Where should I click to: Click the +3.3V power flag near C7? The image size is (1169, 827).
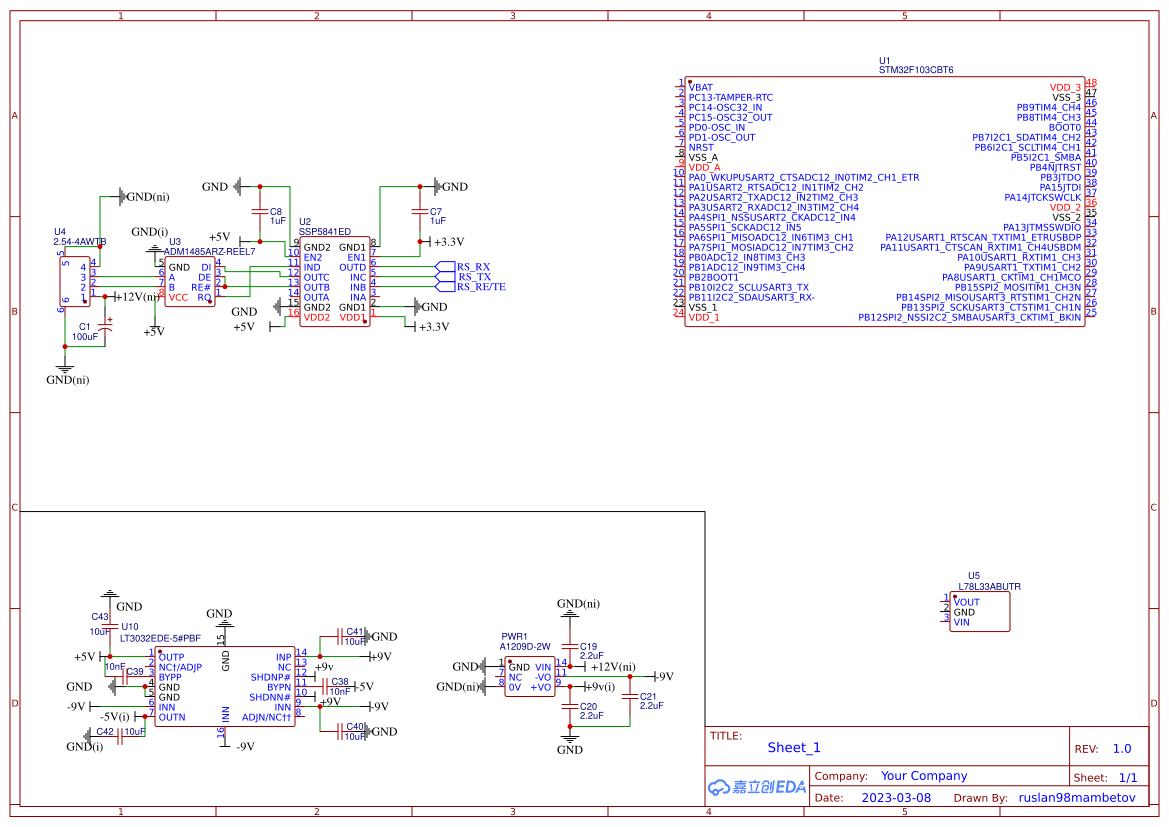440,240
